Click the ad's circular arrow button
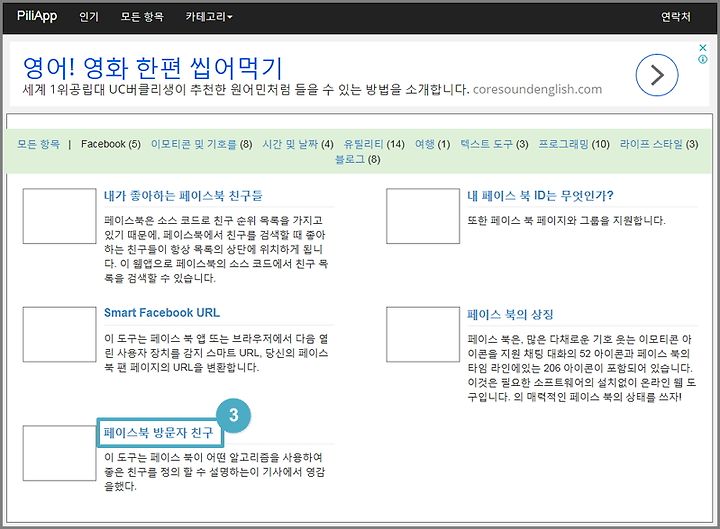Image resolution: width=720 pixels, height=529 pixels. coord(657,75)
